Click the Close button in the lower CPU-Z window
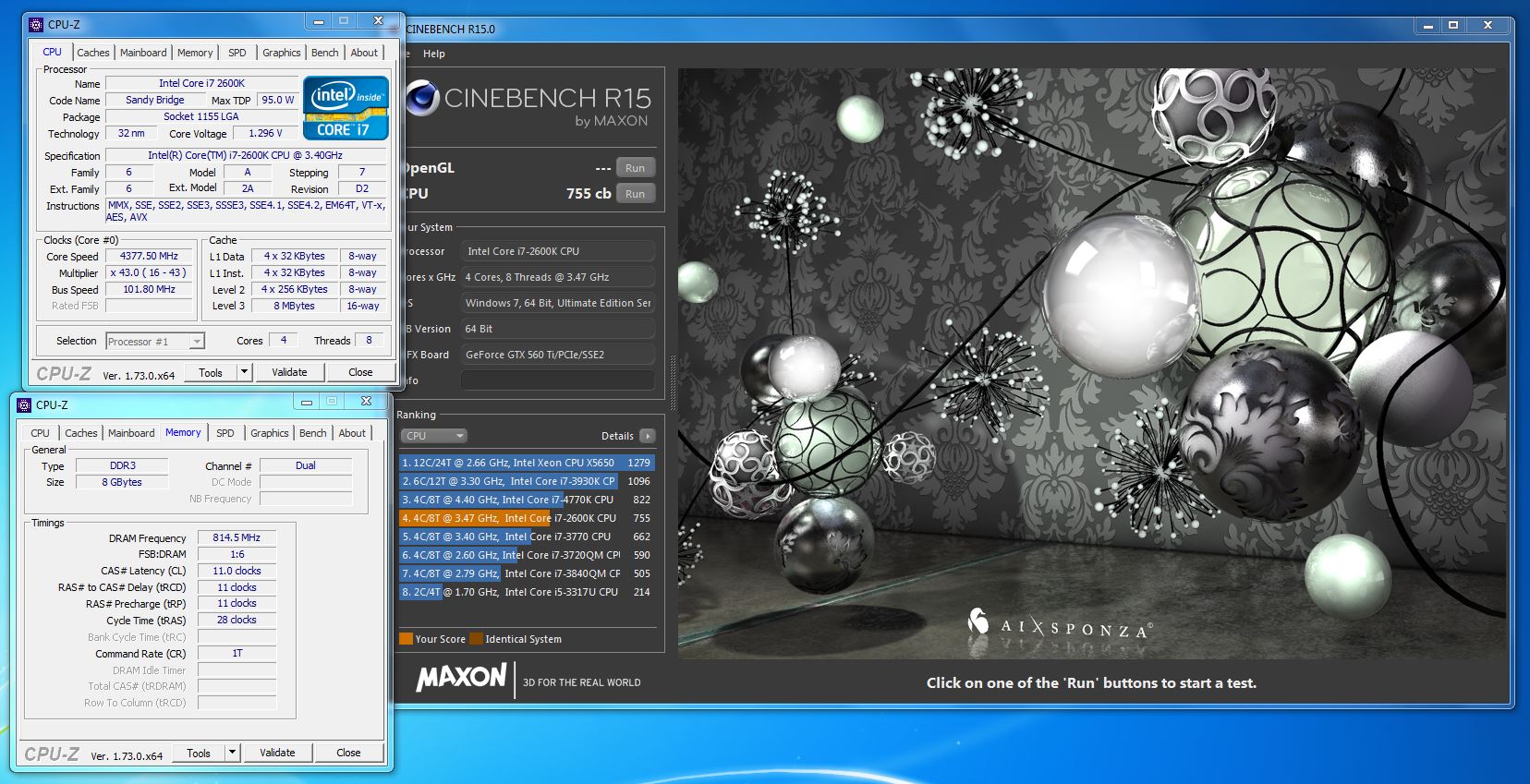 pos(348,753)
